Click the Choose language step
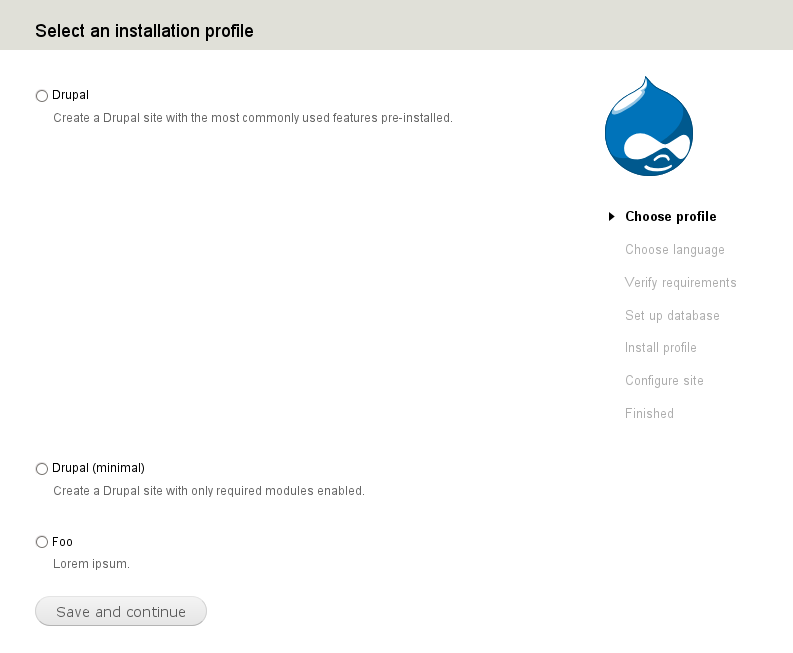Screen dimensions: 793x653 (675, 250)
